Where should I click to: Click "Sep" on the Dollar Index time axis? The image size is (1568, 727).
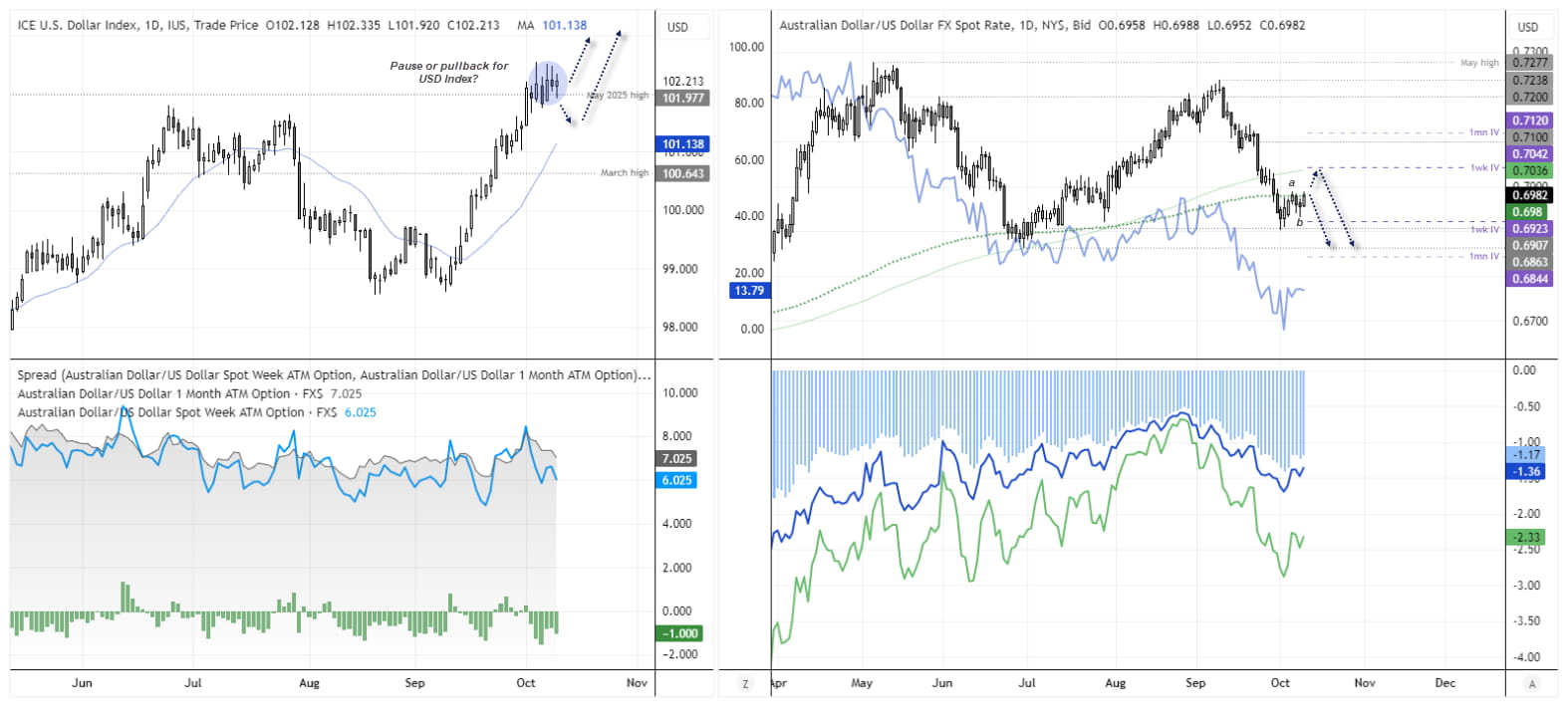(x=414, y=683)
